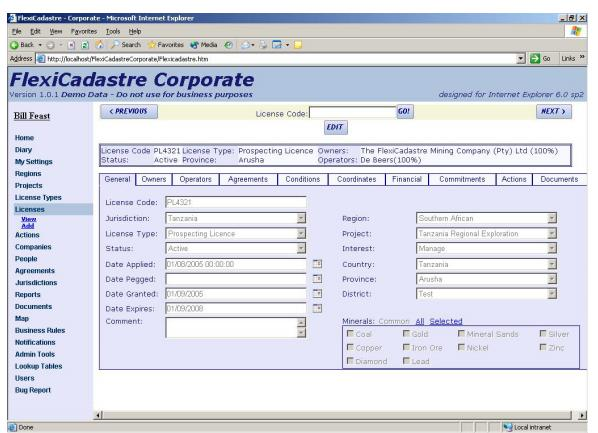Screen dimensions: 598x433
Task: Switch to the Operators tab
Action: [196, 179]
